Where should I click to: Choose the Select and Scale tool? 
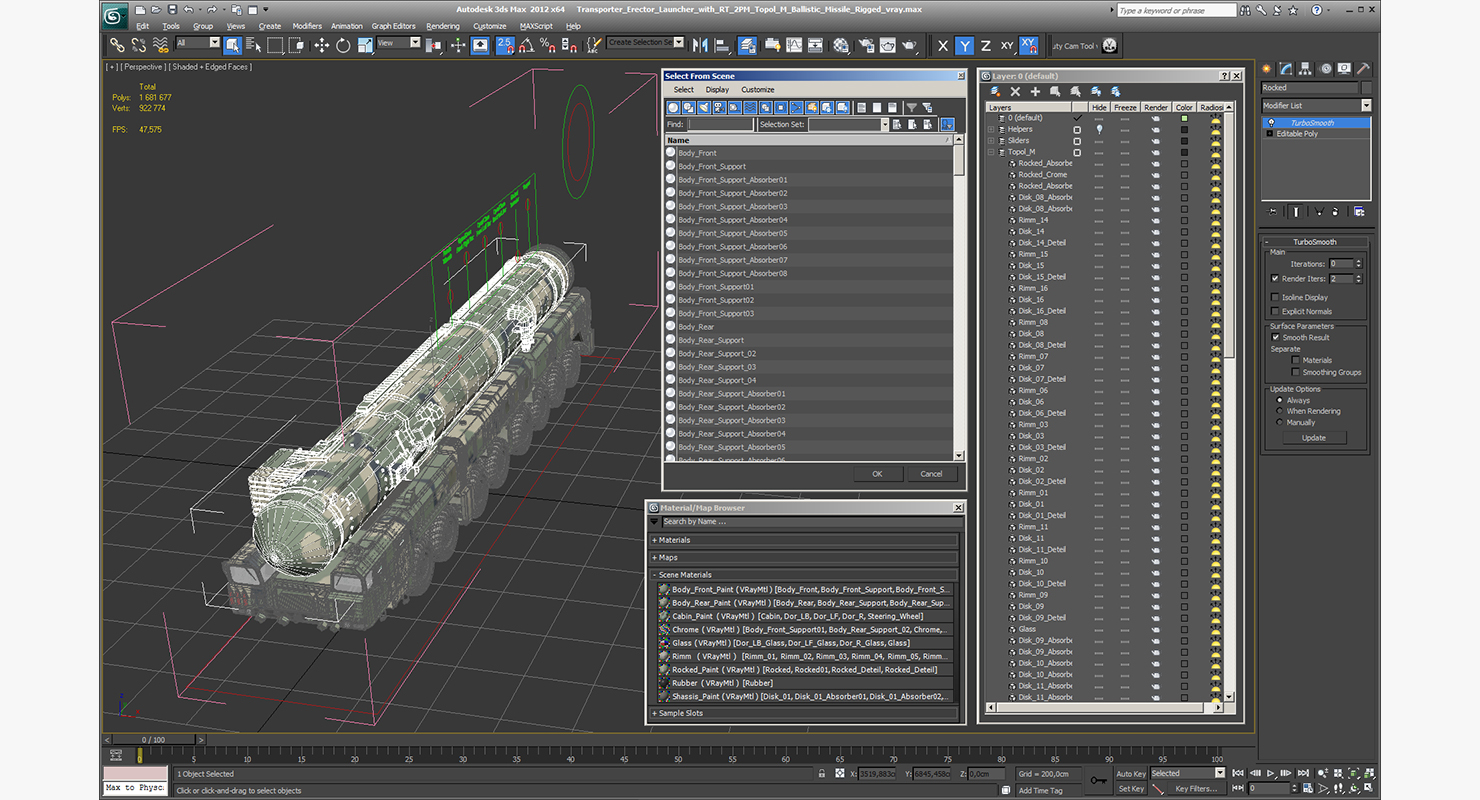tap(365, 45)
